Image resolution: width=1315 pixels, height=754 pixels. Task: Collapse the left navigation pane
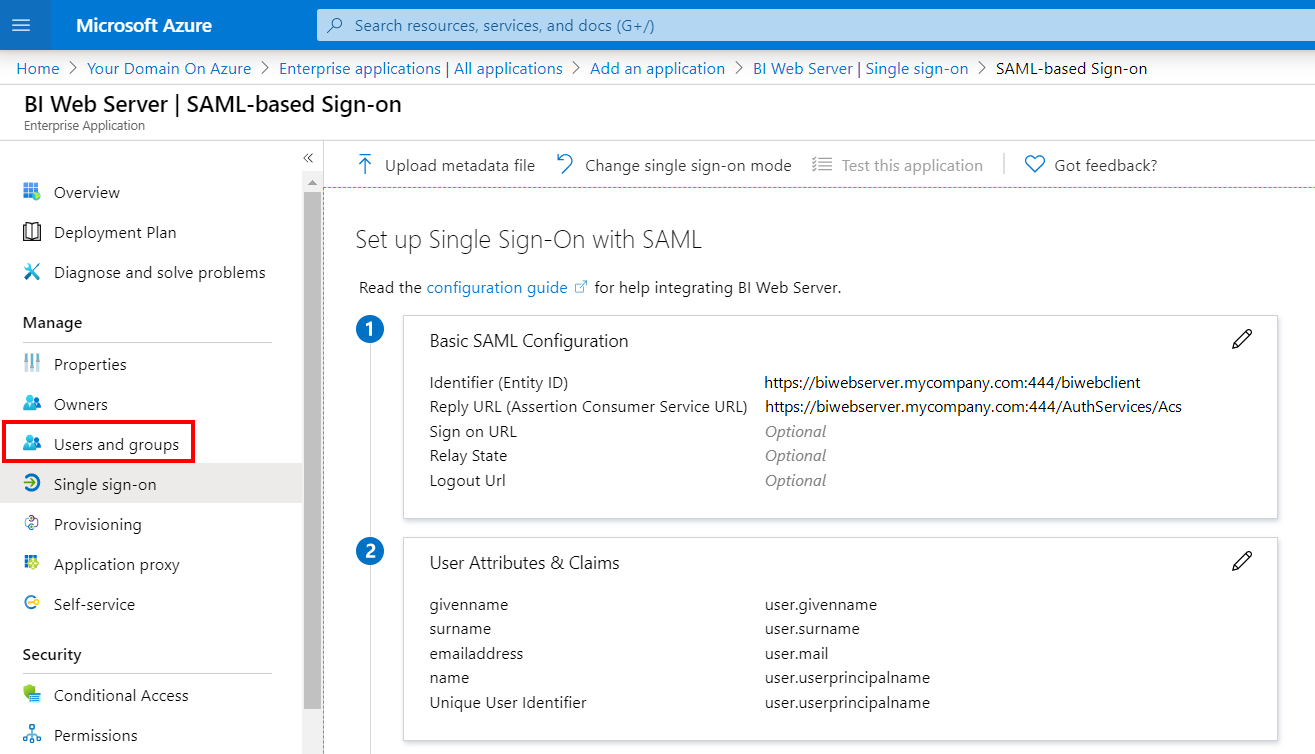coord(308,158)
